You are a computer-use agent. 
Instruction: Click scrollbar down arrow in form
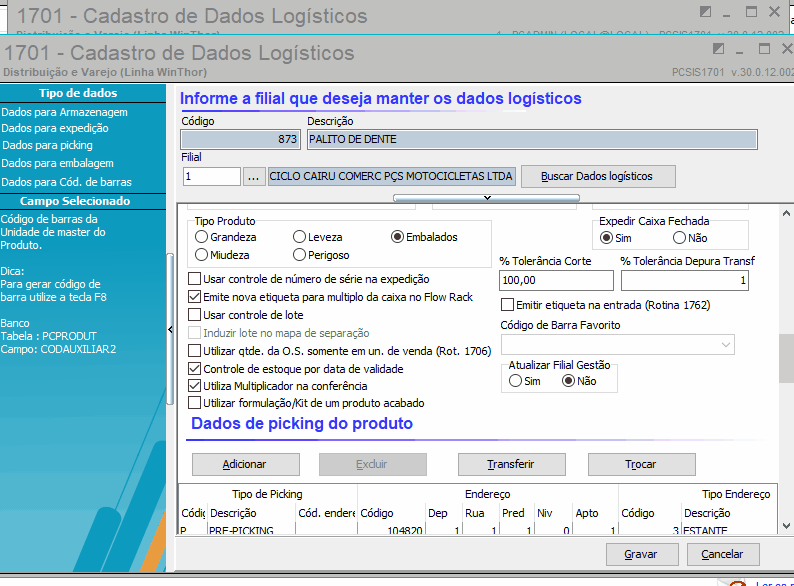click(x=786, y=526)
